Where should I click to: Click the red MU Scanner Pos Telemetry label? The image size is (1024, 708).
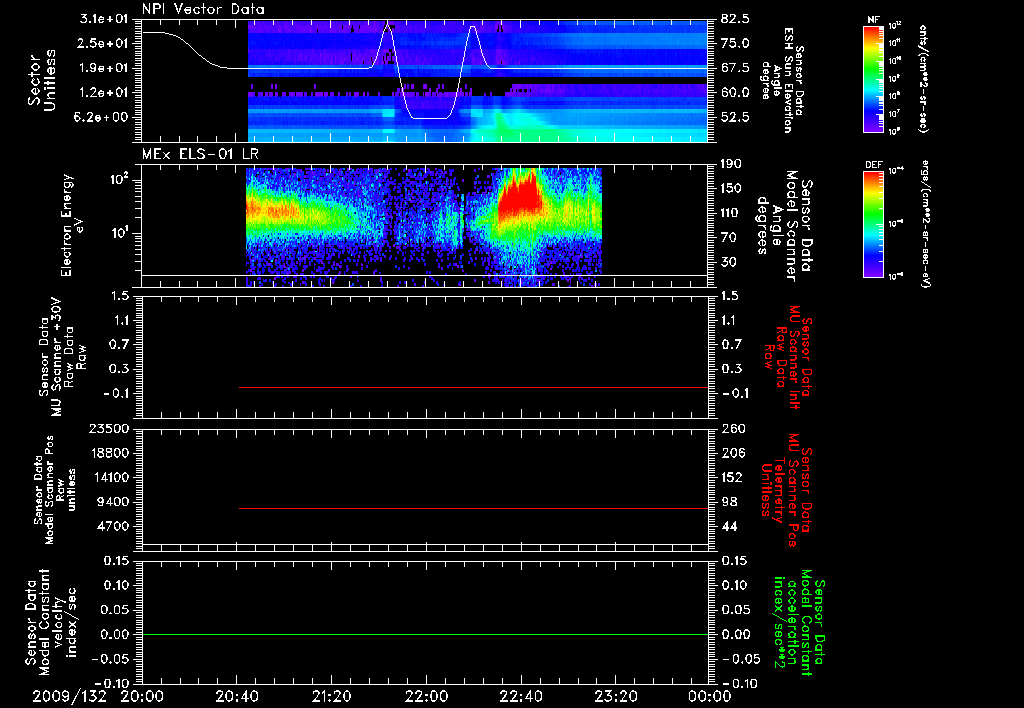coord(786,490)
